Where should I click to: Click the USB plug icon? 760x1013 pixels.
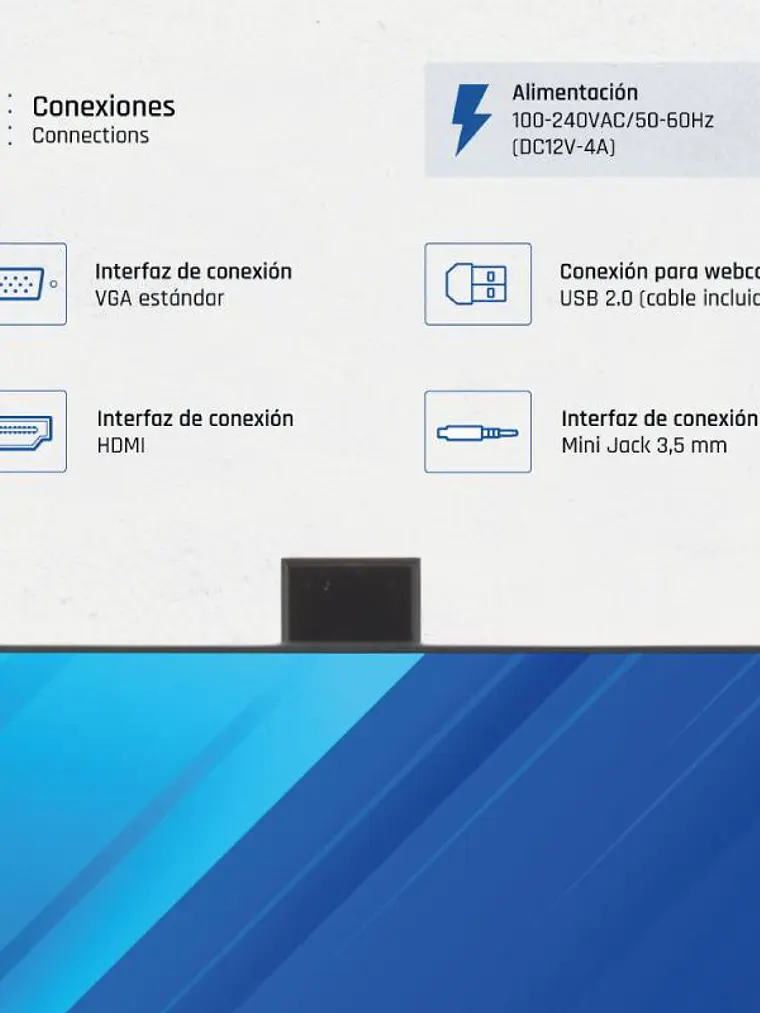478,284
